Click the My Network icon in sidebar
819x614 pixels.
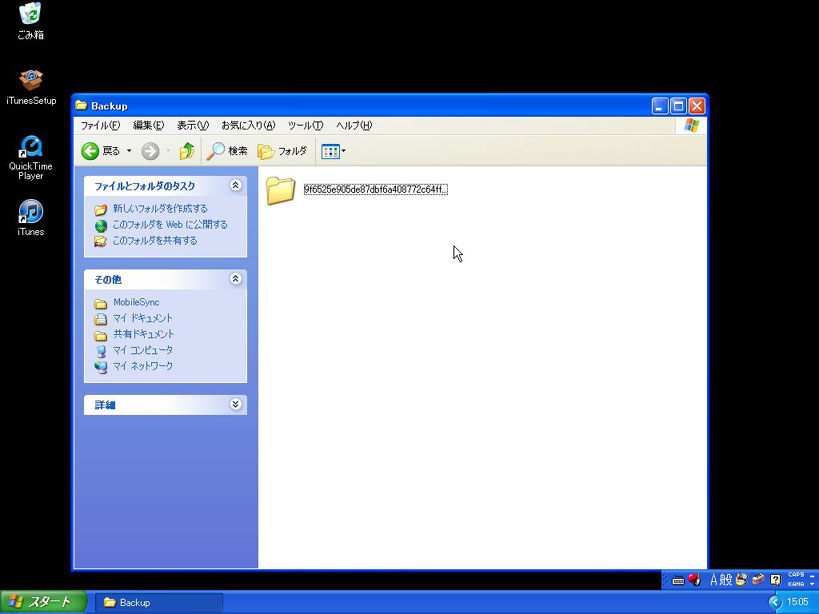pos(100,367)
